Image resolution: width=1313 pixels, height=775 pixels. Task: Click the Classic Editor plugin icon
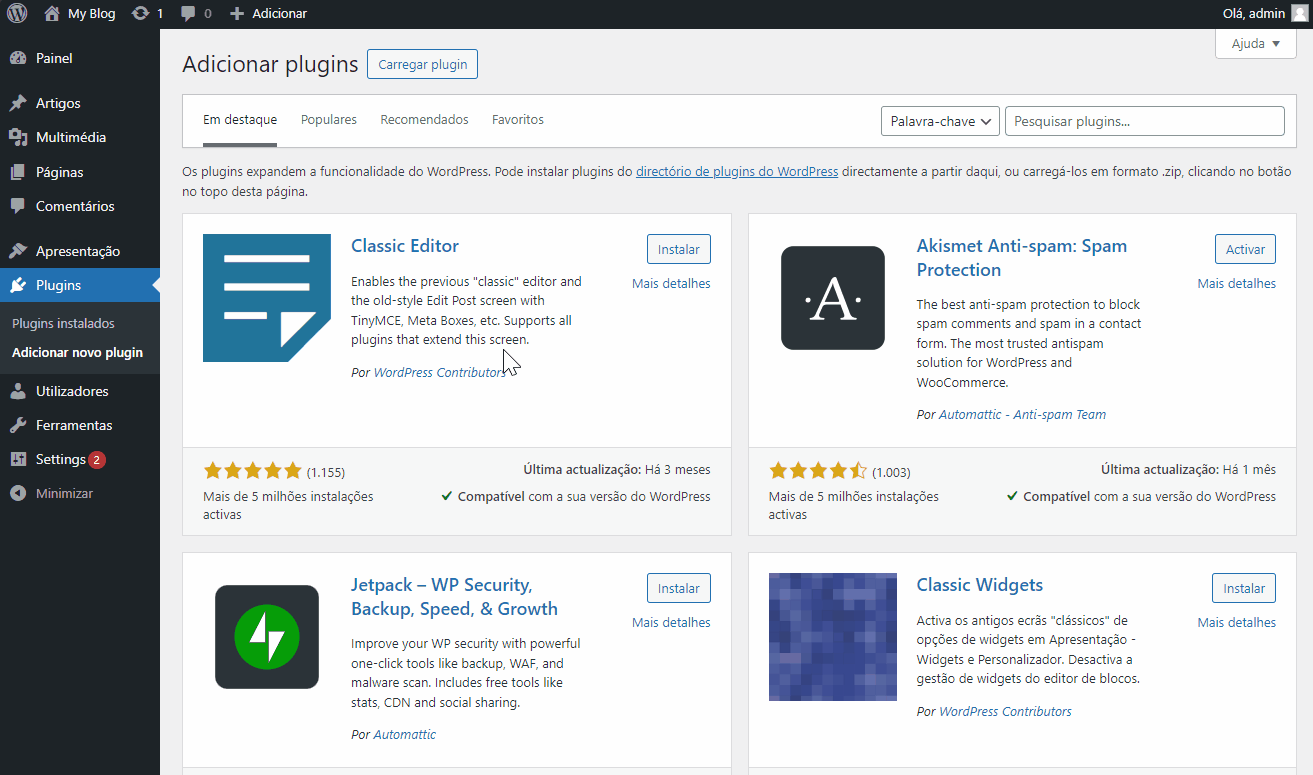tap(267, 298)
